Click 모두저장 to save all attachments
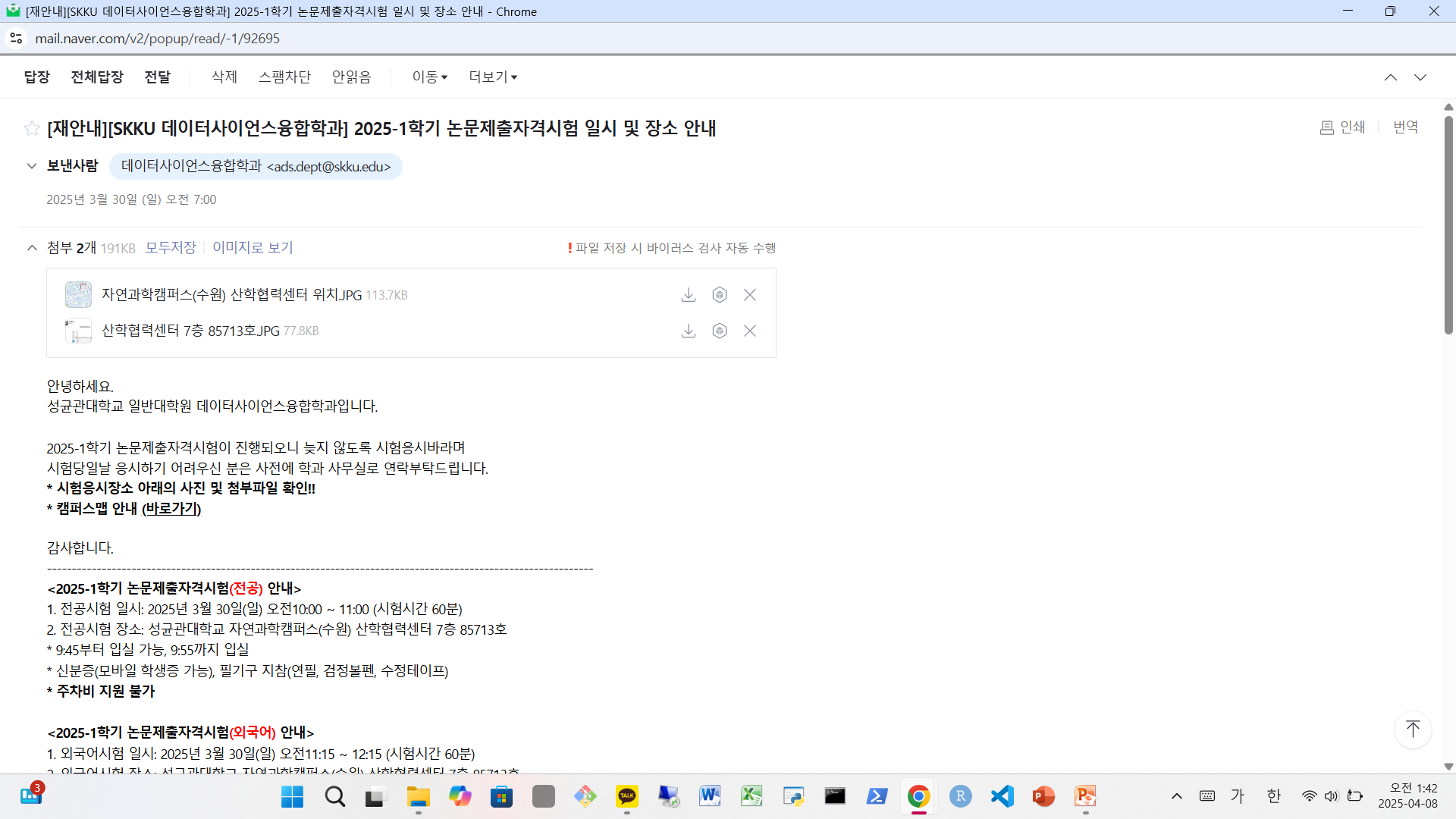 click(x=170, y=248)
